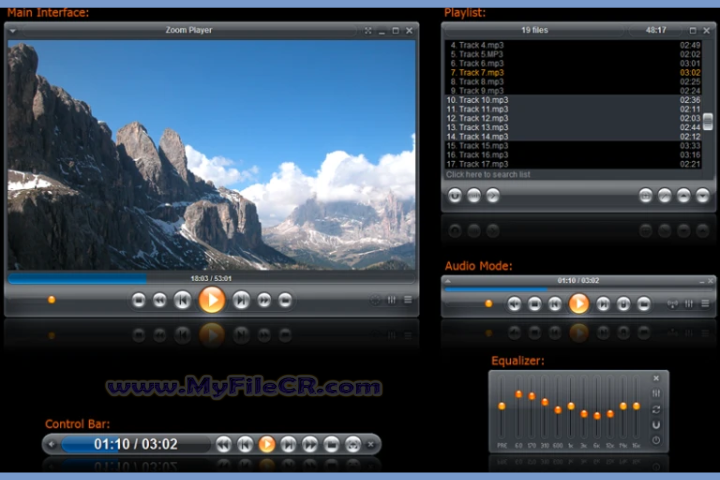Open the Equalizer presets sliders icon
This screenshot has height=480, width=720.
656,393
